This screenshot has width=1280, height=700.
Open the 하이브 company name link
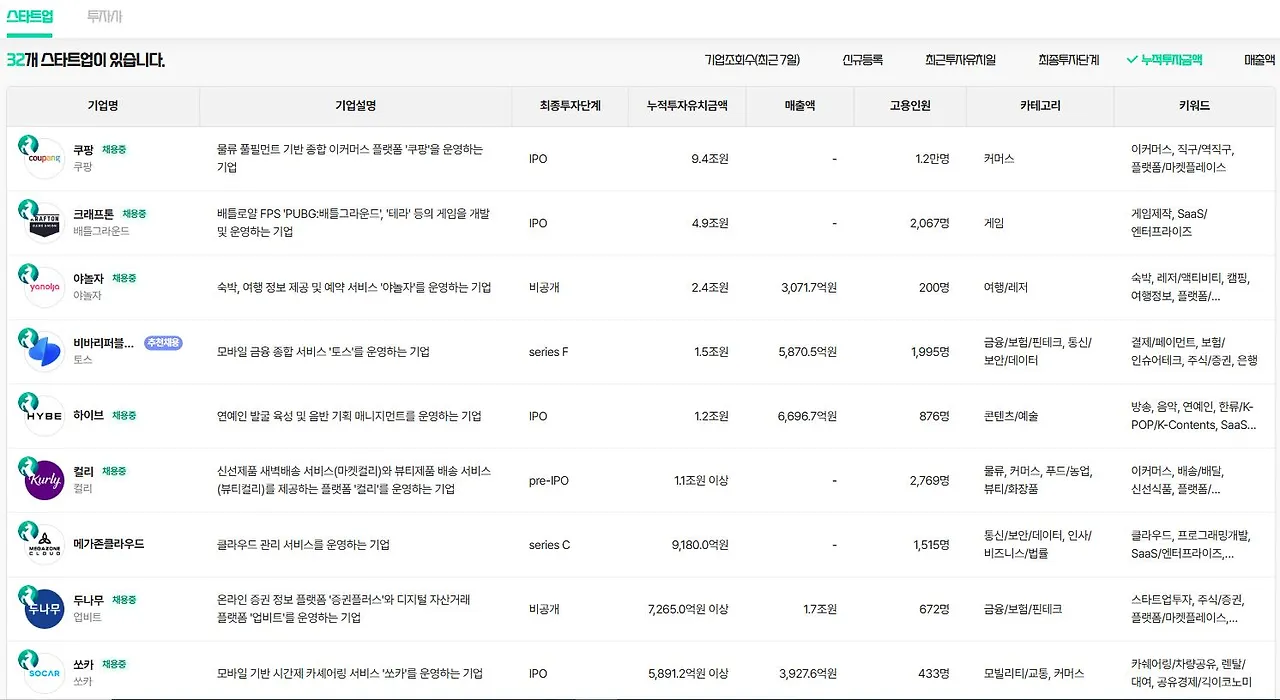(x=88, y=415)
